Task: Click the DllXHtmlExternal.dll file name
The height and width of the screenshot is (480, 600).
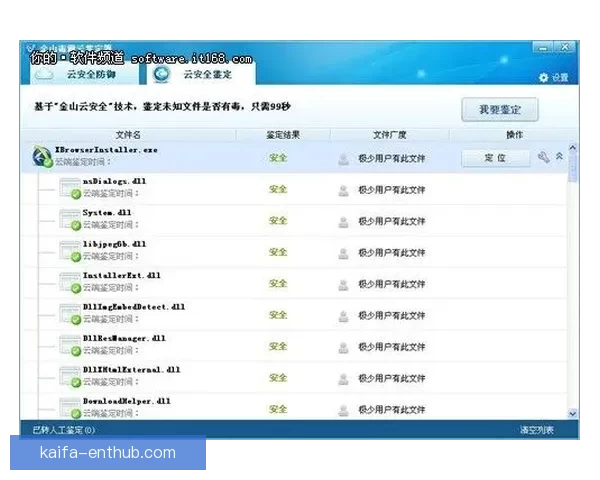Action: coord(132,370)
